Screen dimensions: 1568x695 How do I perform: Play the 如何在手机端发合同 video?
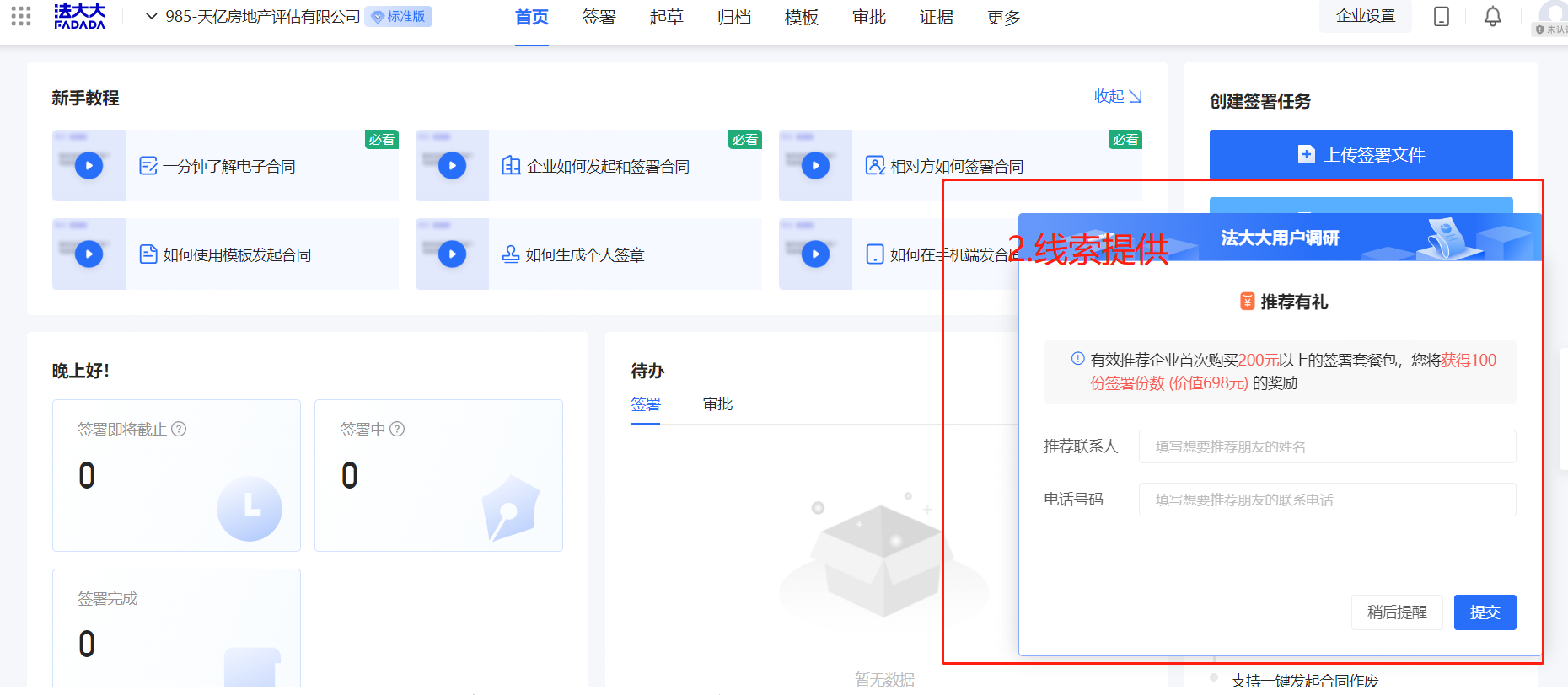click(816, 254)
